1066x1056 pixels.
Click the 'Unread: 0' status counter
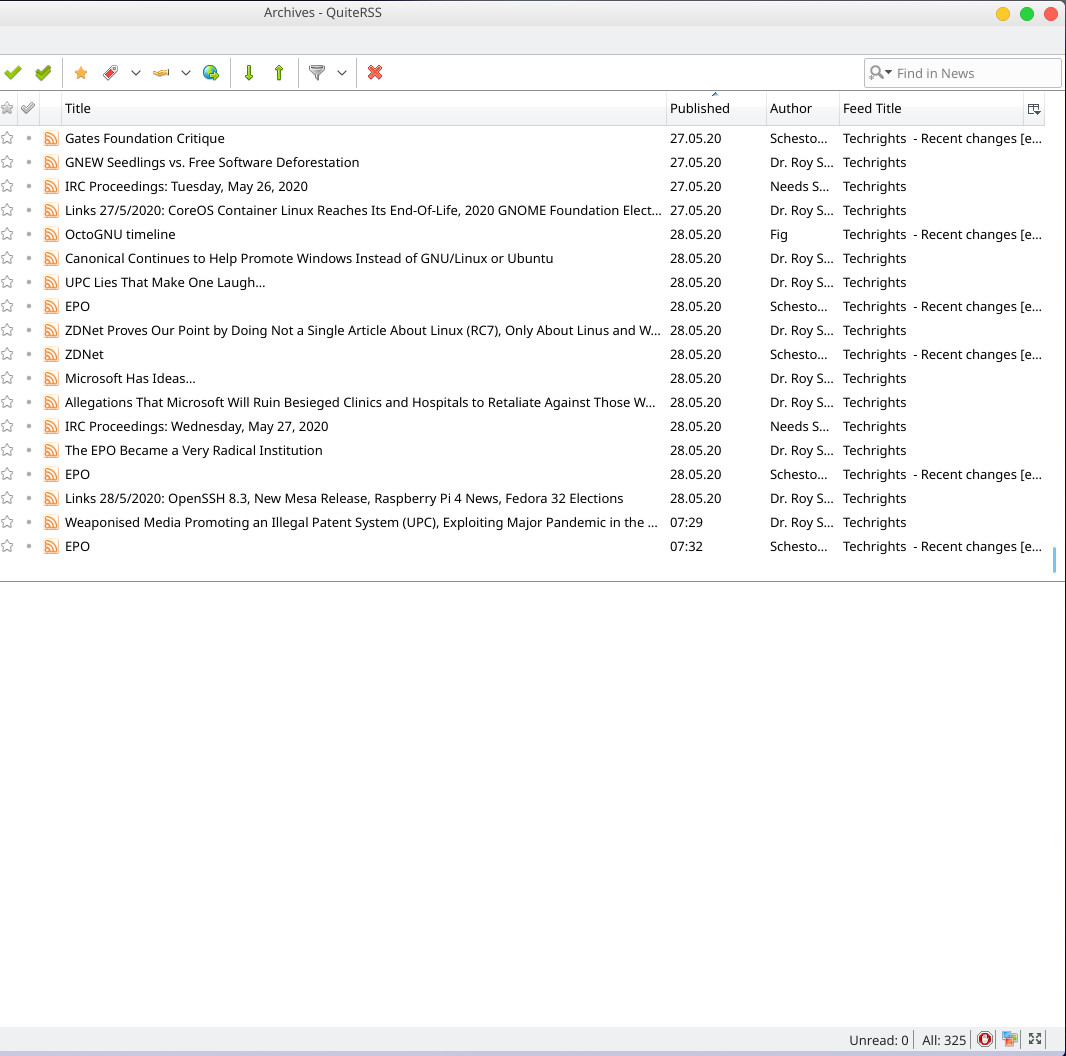(x=878, y=1040)
